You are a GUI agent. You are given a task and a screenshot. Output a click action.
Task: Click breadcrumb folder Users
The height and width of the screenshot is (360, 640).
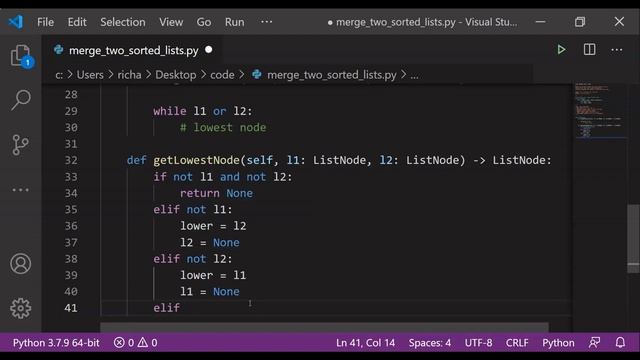[90, 75]
